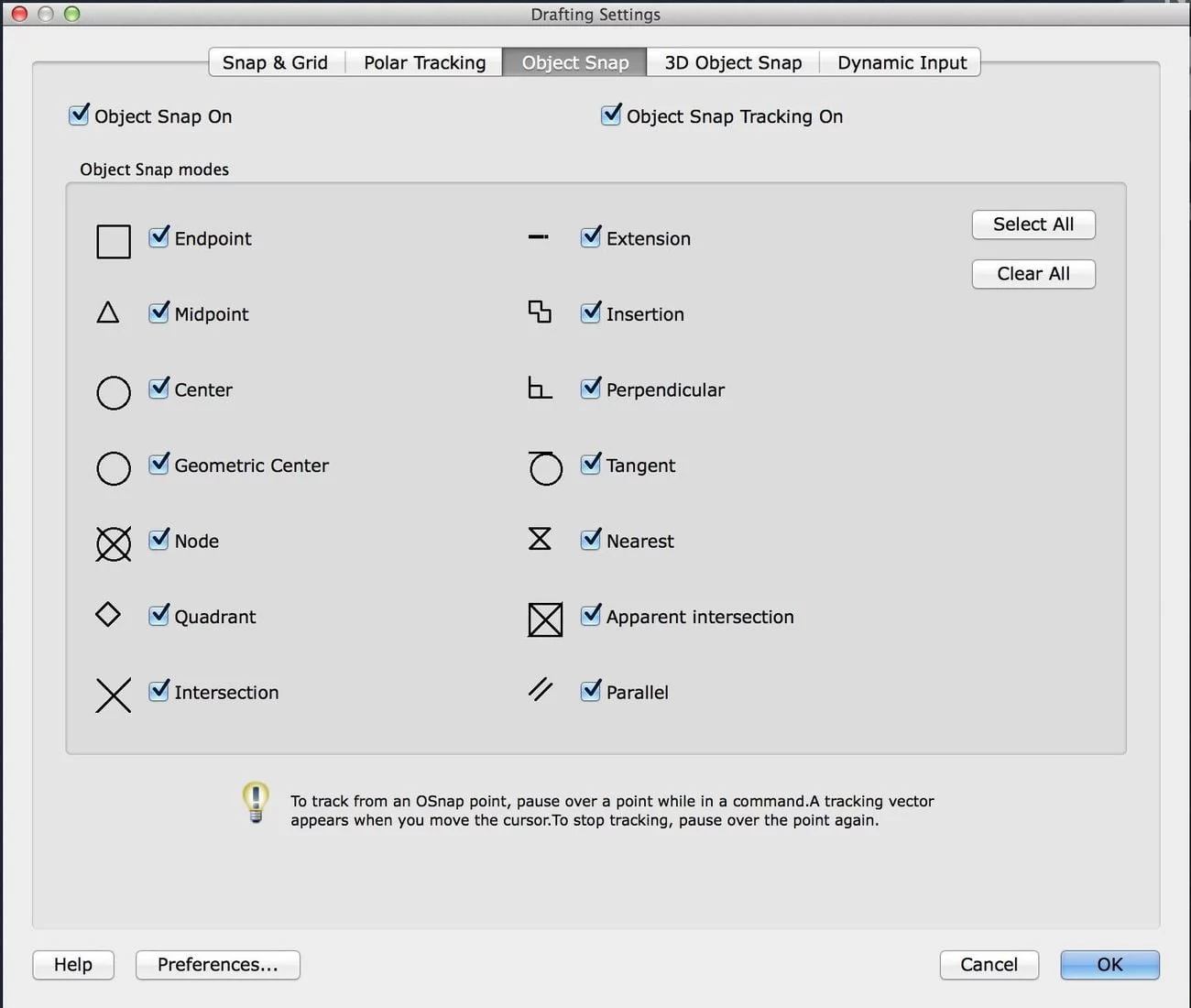The height and width of the screenshot is (1008, 1191).
Task: Click the Parallel lines snap icon
Action: pos(541,689)
